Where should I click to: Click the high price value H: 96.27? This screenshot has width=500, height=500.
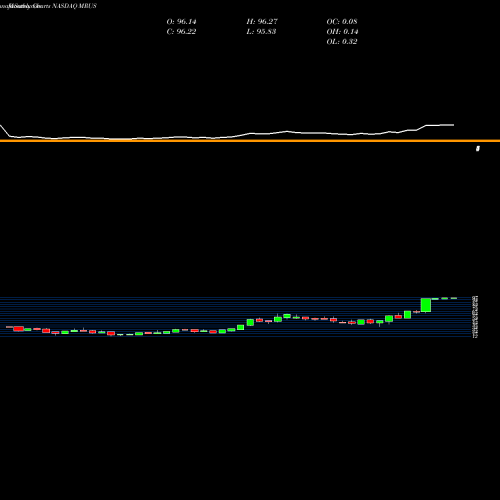tap(262, 22)
